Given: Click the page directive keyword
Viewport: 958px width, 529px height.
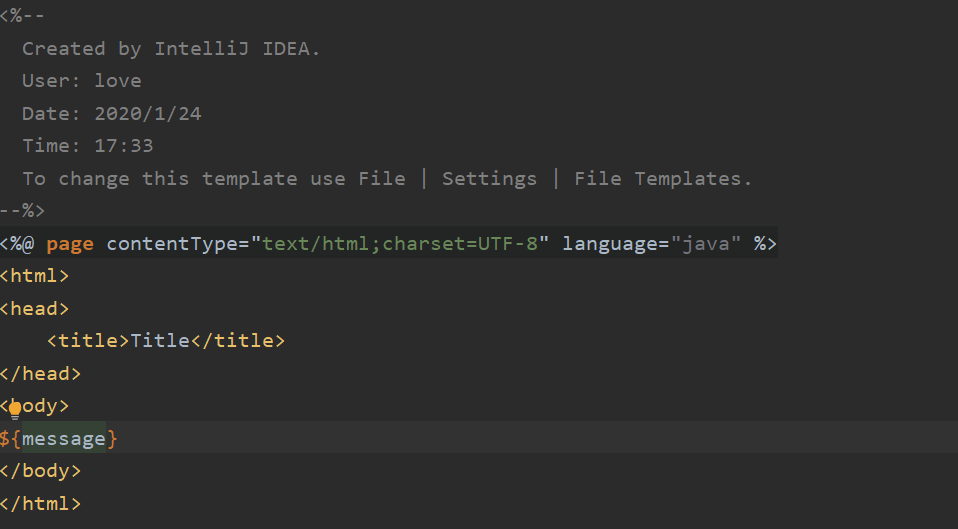Looking at the screenshot, I should tap(70, 243).
